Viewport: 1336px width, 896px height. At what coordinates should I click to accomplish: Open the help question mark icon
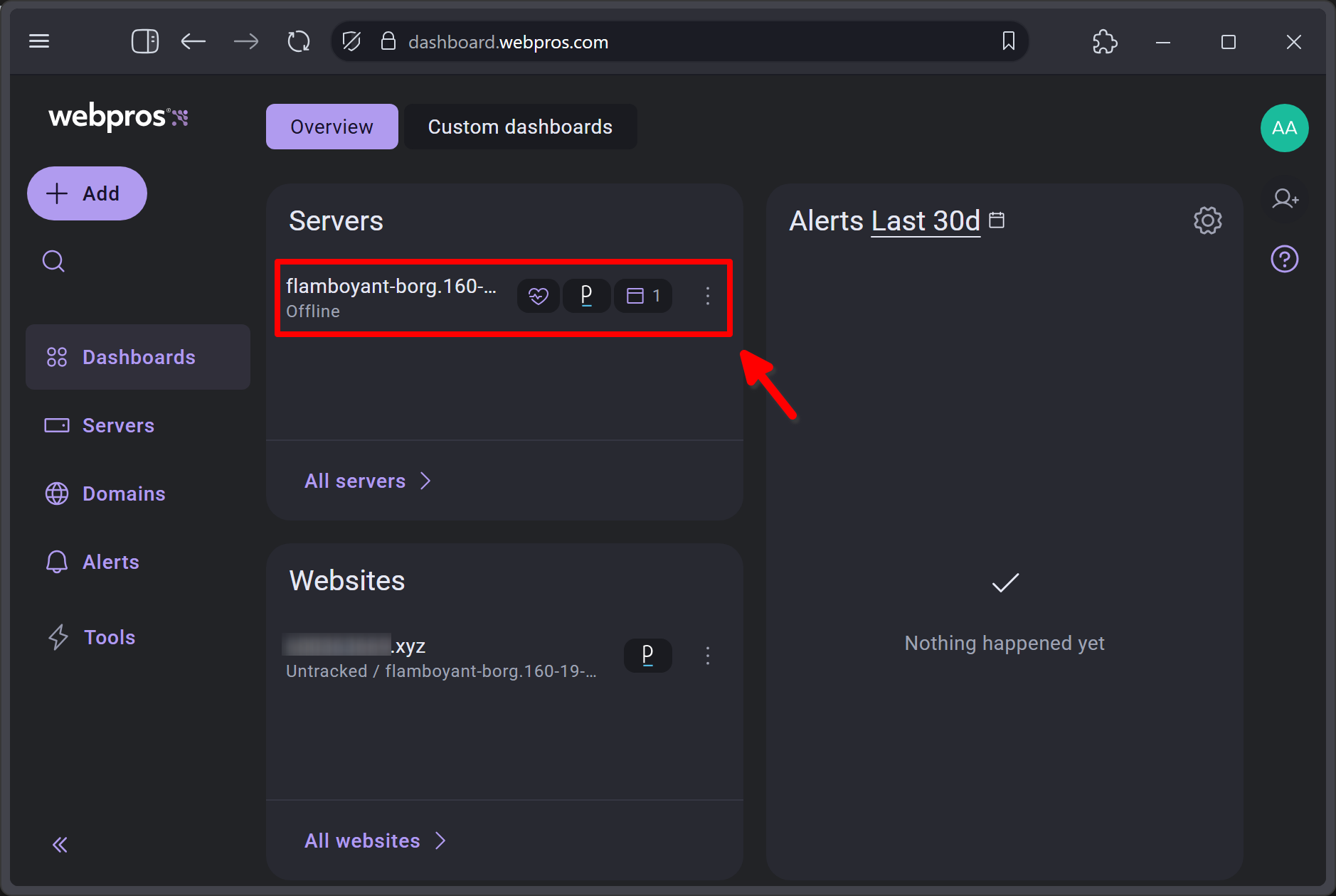1285,259
